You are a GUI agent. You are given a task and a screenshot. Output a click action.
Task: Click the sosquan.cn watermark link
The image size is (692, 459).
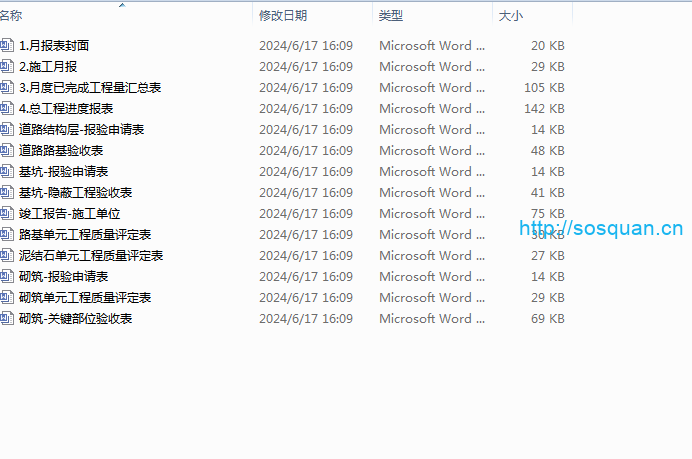[600, 228]
